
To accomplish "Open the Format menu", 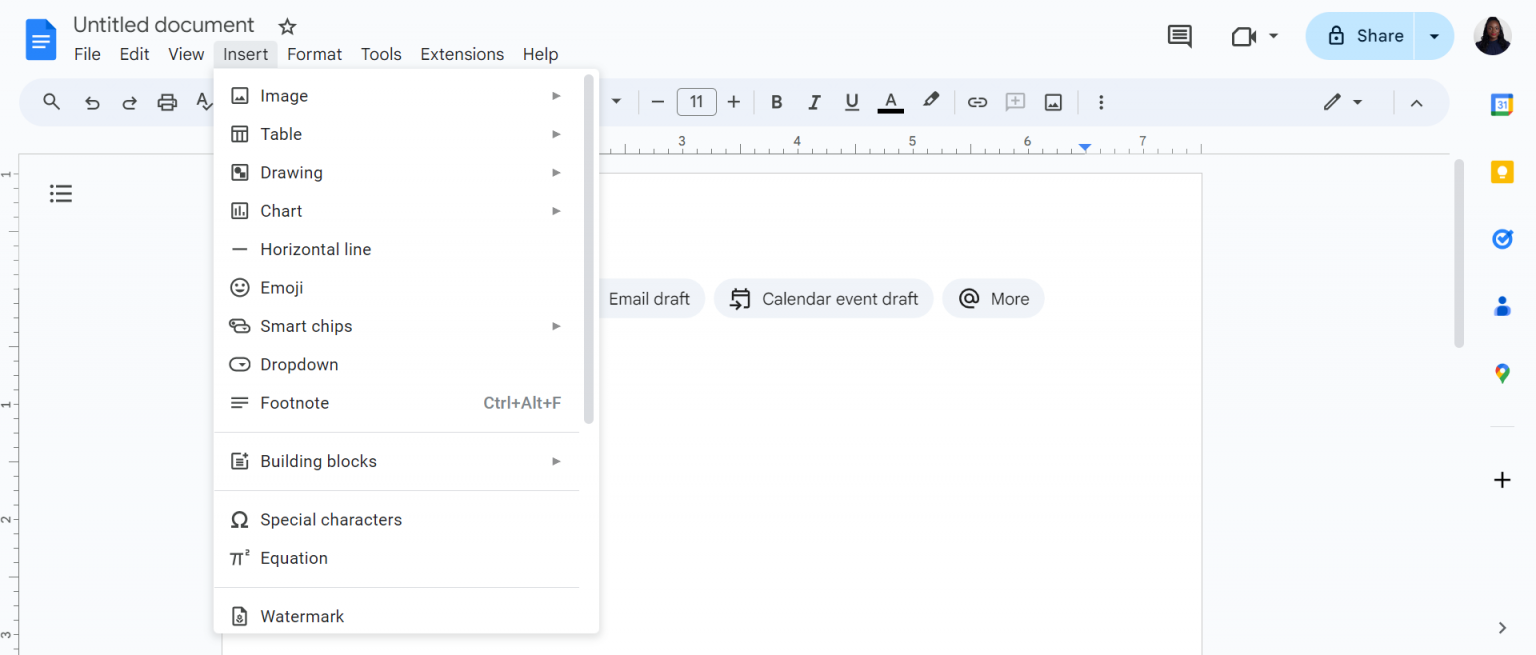I will click(x=314, y=54).
